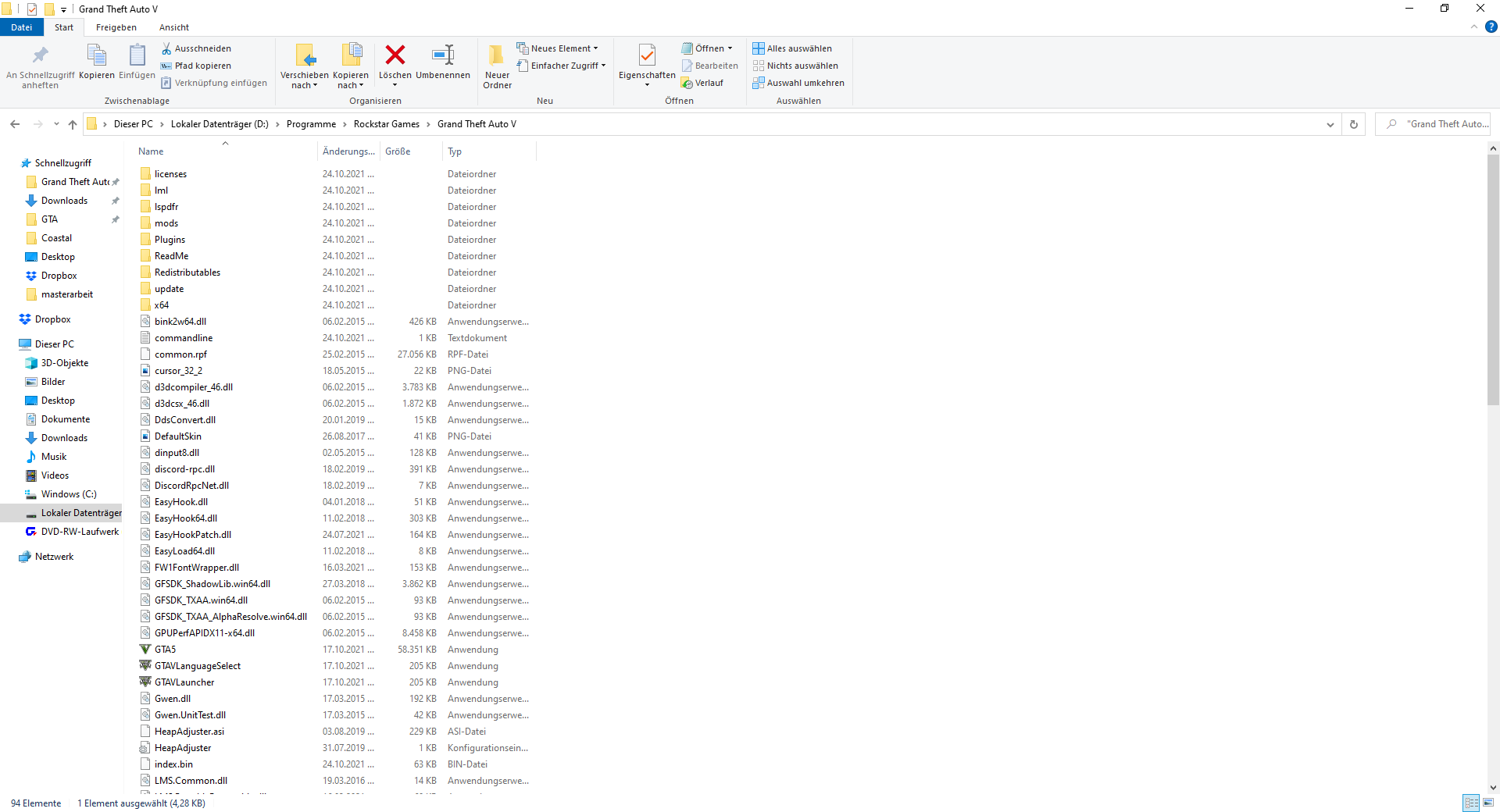Screen dimensions: 1500x812
Task: Click the vertical scrollbar of the file list
Action: click(1493, 279)
